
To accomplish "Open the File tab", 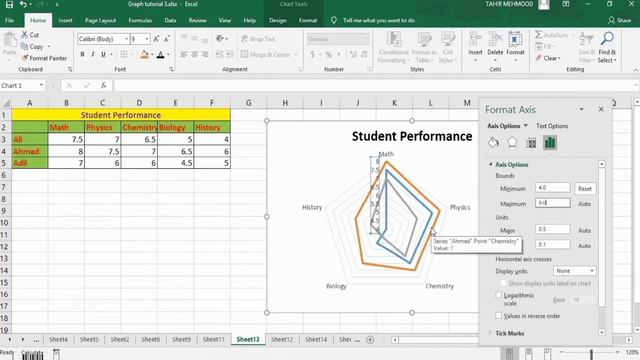I will coord(9,20).
